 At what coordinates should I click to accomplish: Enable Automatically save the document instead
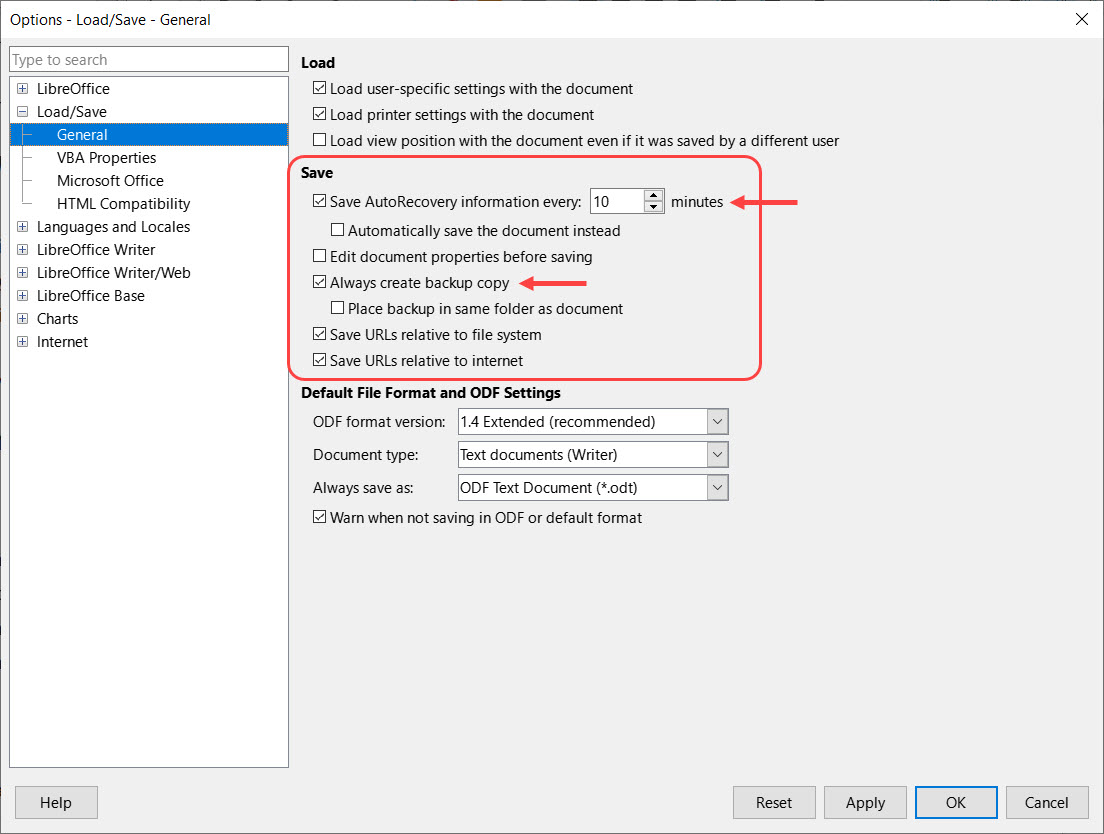337,230
